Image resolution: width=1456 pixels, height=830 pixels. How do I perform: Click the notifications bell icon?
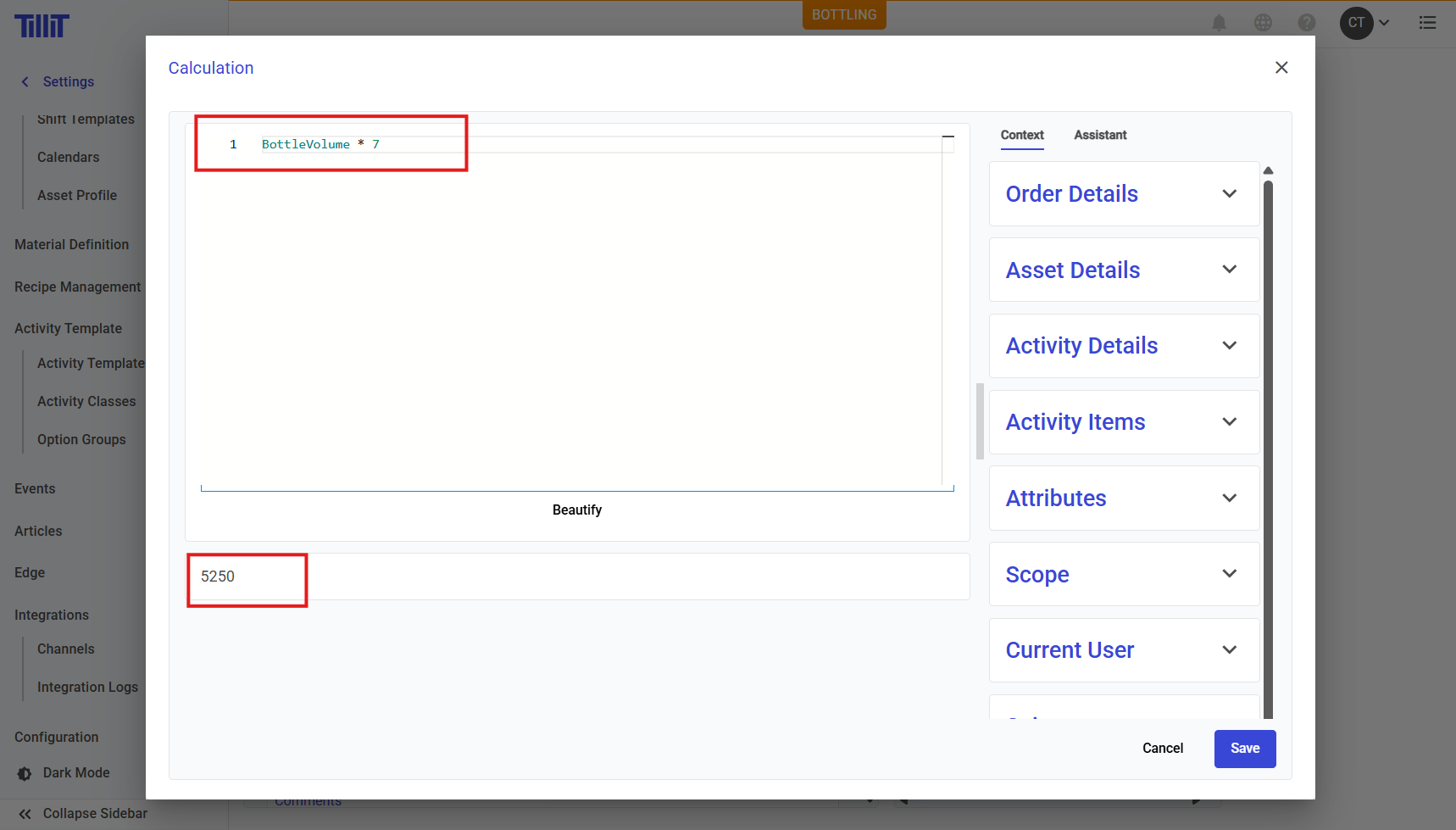pos(1219,23)
